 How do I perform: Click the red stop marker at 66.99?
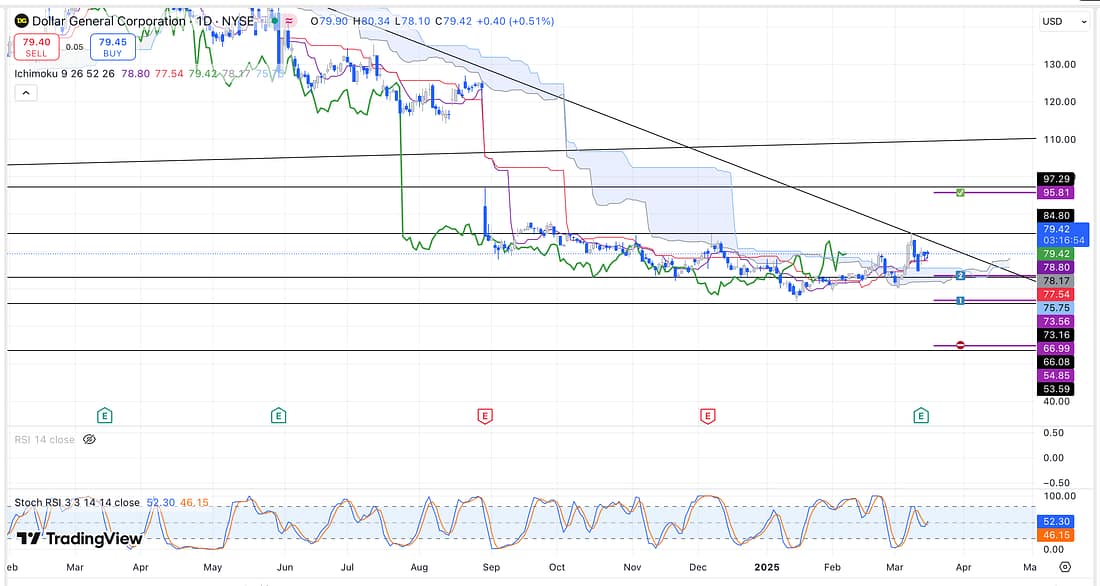[960, 345]
